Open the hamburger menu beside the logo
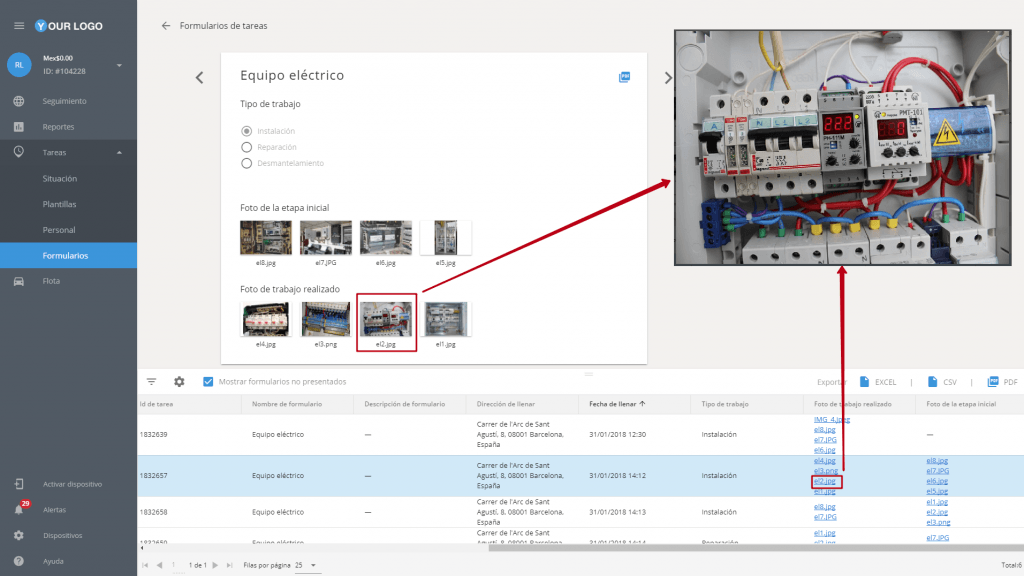Viewport: 1024px width, 576px height. tap(19, 25)
